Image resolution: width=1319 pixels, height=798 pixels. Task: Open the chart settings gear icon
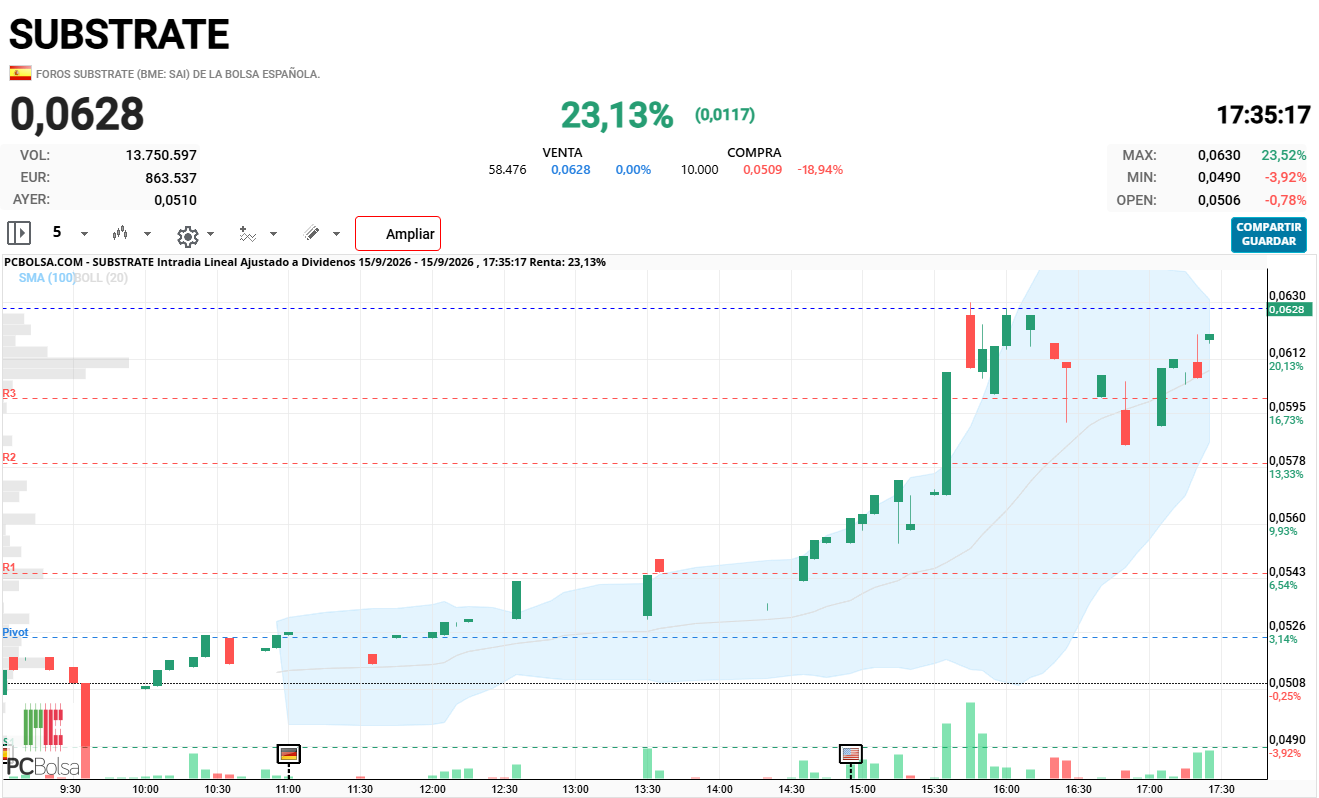click(x=187, y=235)
